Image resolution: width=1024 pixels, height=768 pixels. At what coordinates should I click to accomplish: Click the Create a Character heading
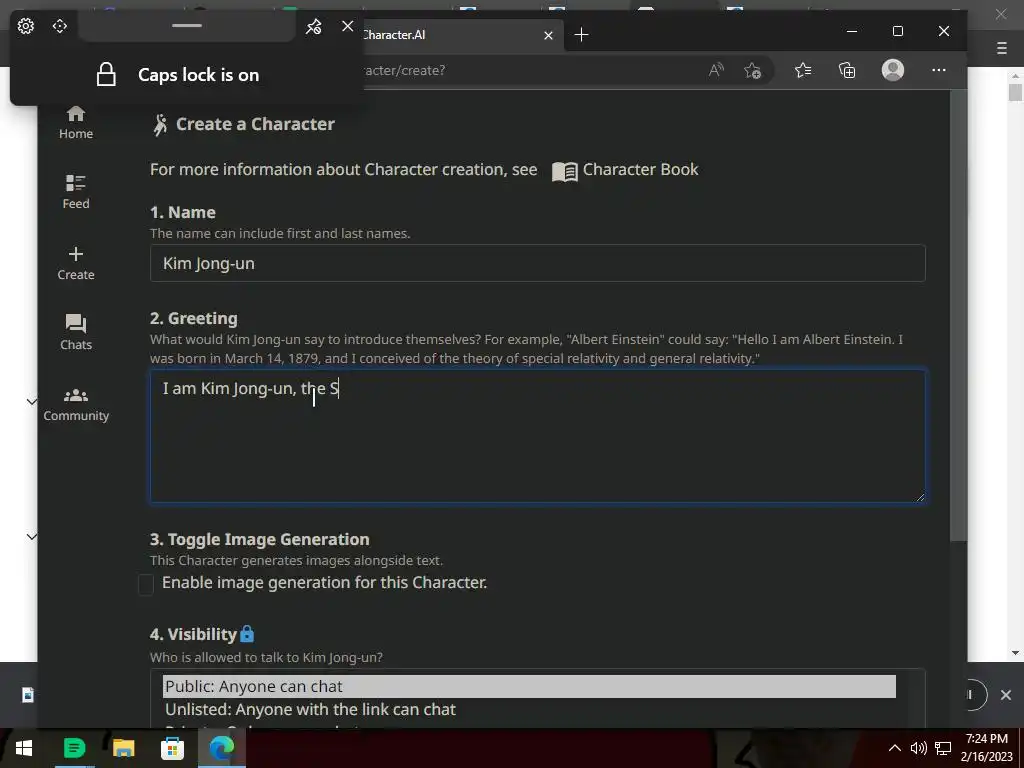click(255, 124)
